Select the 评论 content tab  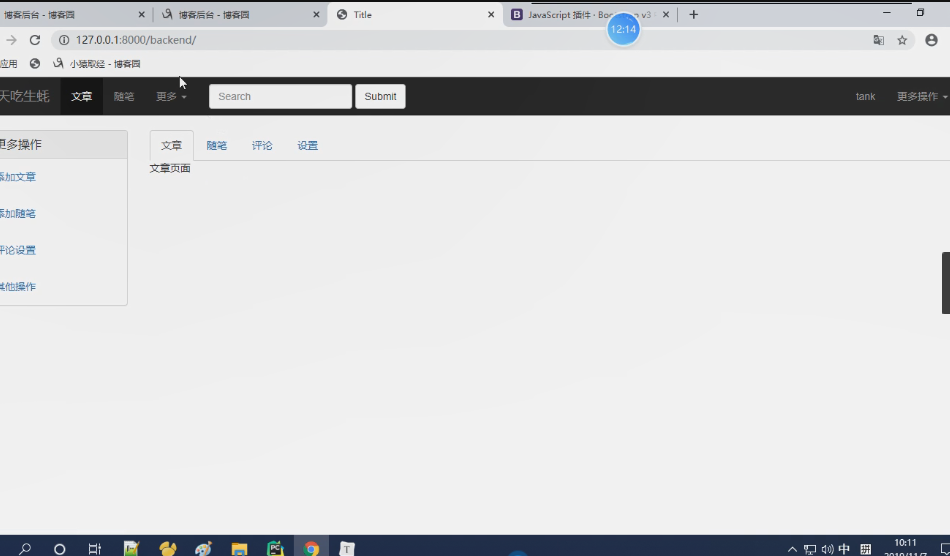pos(262,145)
